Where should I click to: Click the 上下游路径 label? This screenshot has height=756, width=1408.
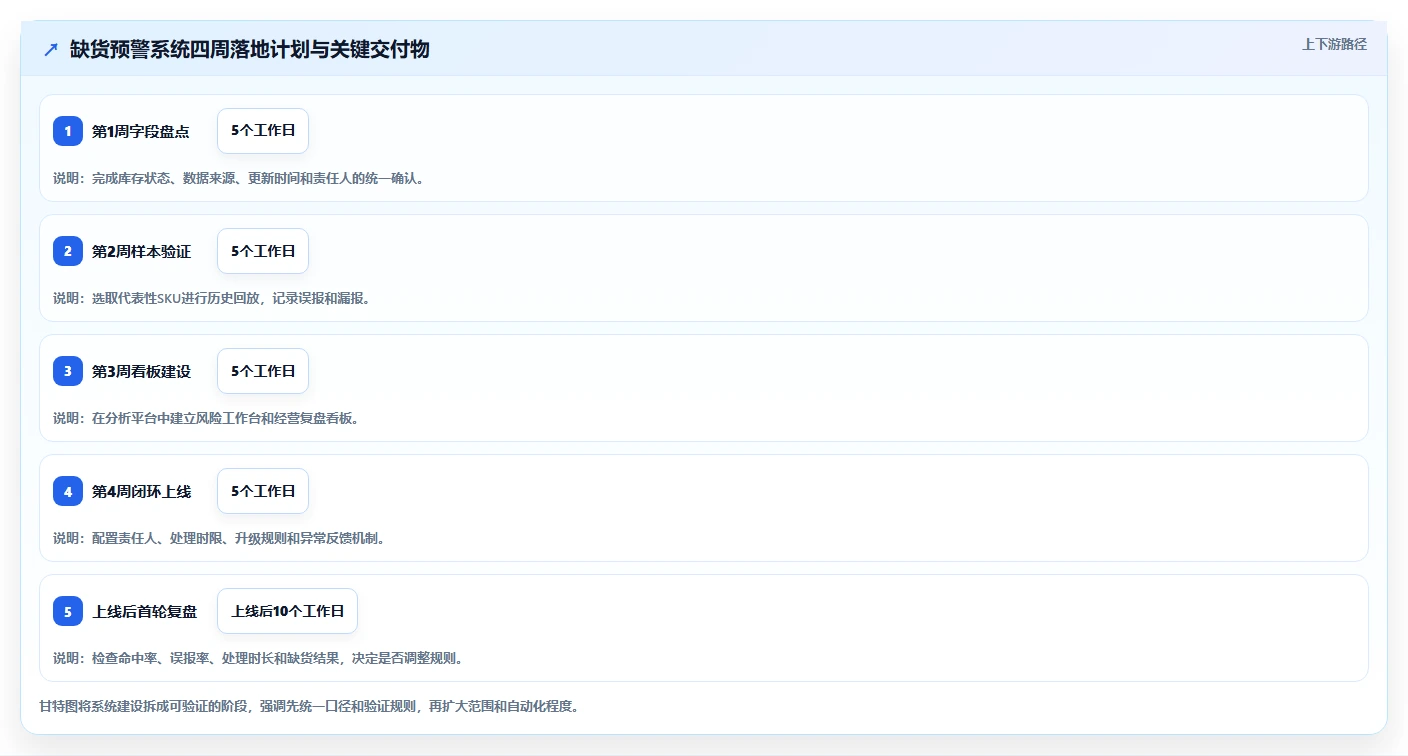pyautogui.click(x=1334, y=44)
